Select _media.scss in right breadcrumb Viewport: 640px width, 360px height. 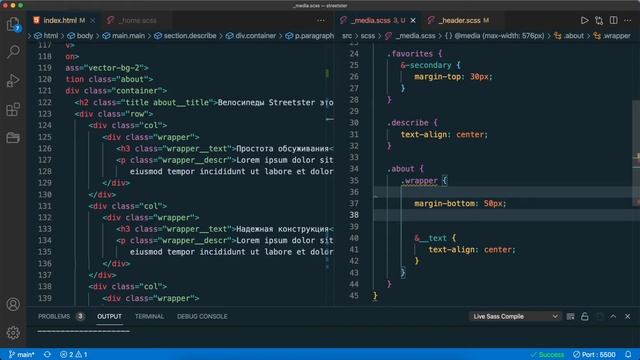click(410, 36)
